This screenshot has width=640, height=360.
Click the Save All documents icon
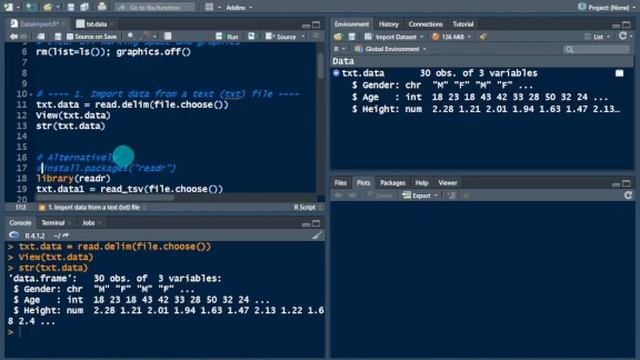pos(84,7)
